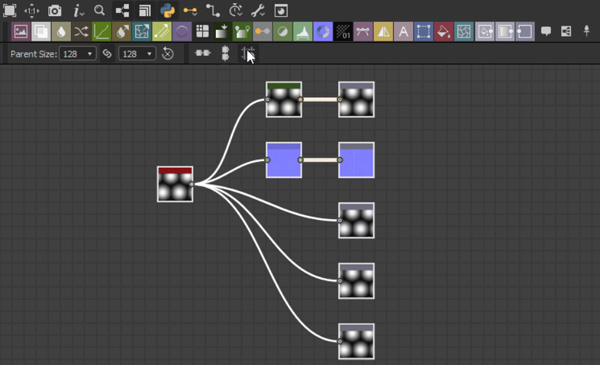Open the Parent Size width dropdown
This screenshot has height=365, width=600.
pyautogui.click(x=78, y=54)
